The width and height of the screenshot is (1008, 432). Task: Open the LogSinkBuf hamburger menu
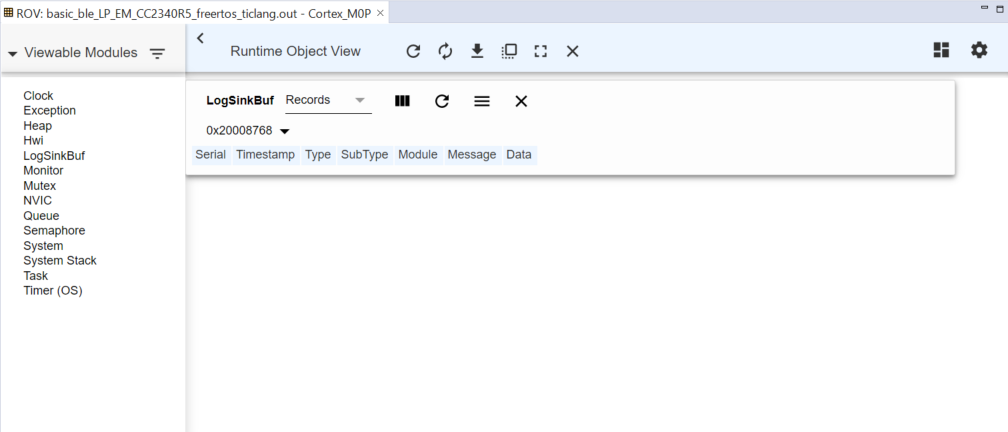click(x=482, y=101)
